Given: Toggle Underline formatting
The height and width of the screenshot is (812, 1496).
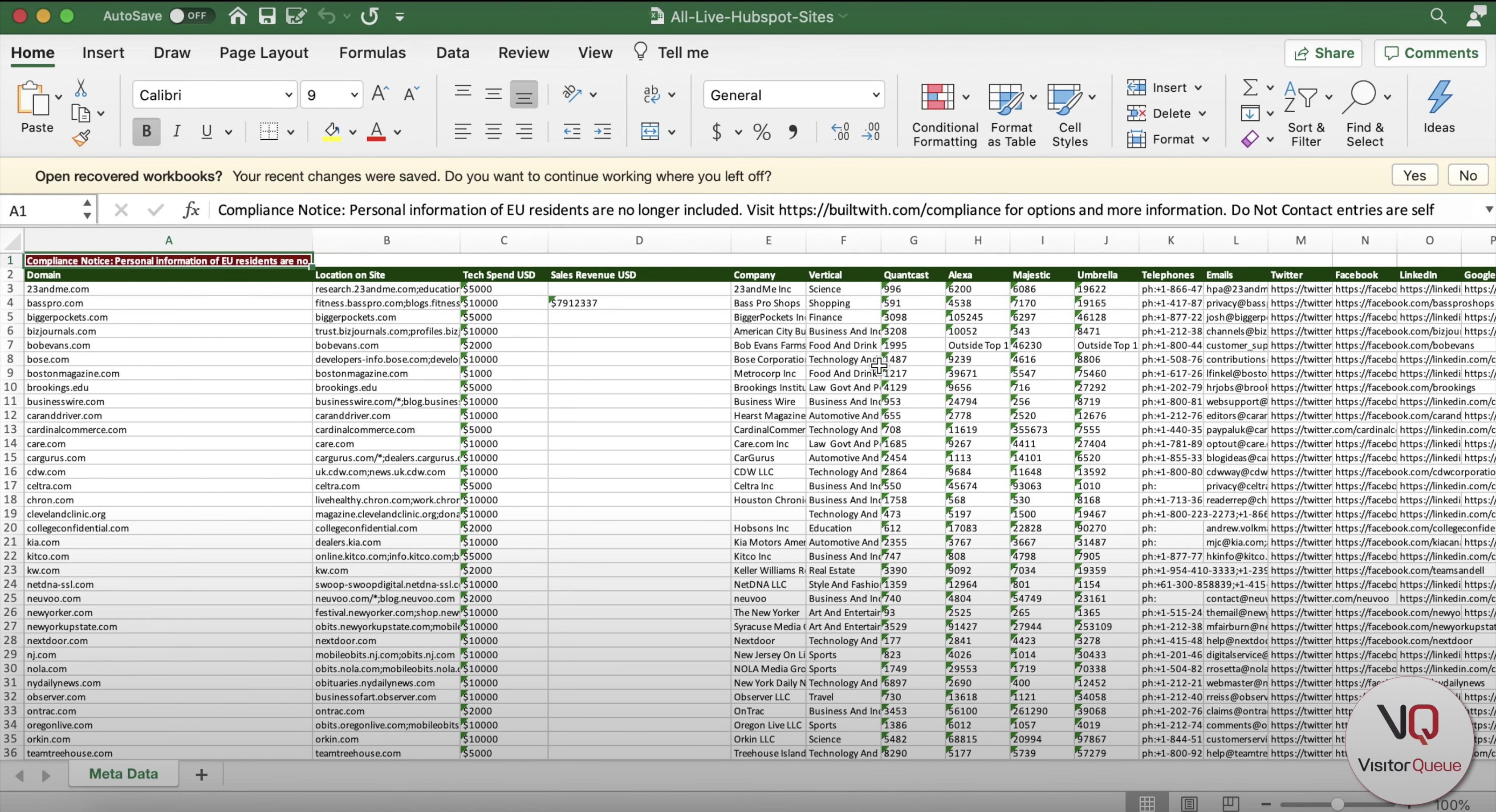Looking at the screenshot, I should [x=206, y=131].
